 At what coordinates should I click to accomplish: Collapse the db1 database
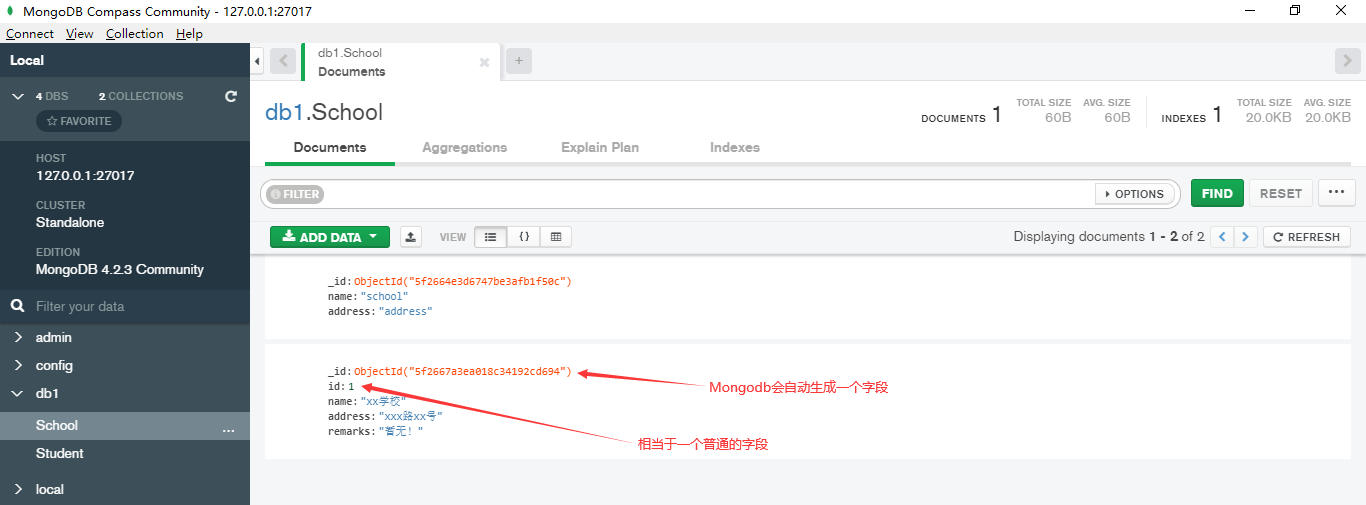point(17,393)
